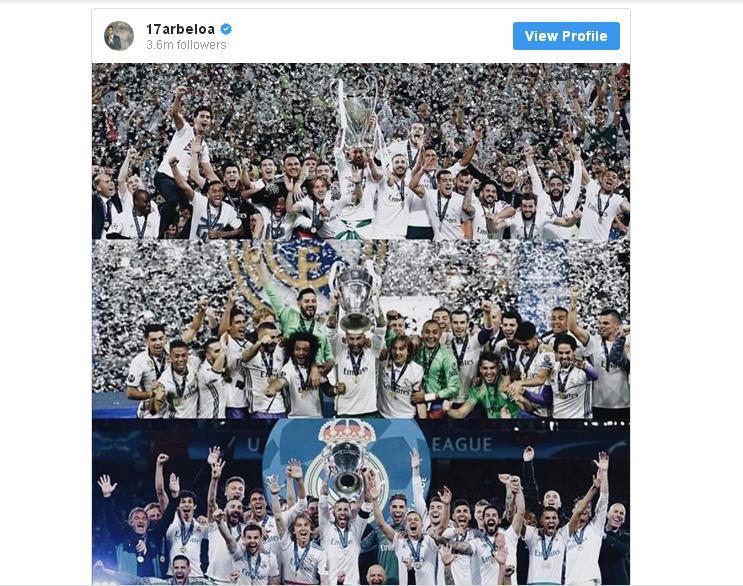The image size is (743, 586).
Task: Click the 17arbeloa profile avatar
Action: pyautogui.click(x=119, y=36)
